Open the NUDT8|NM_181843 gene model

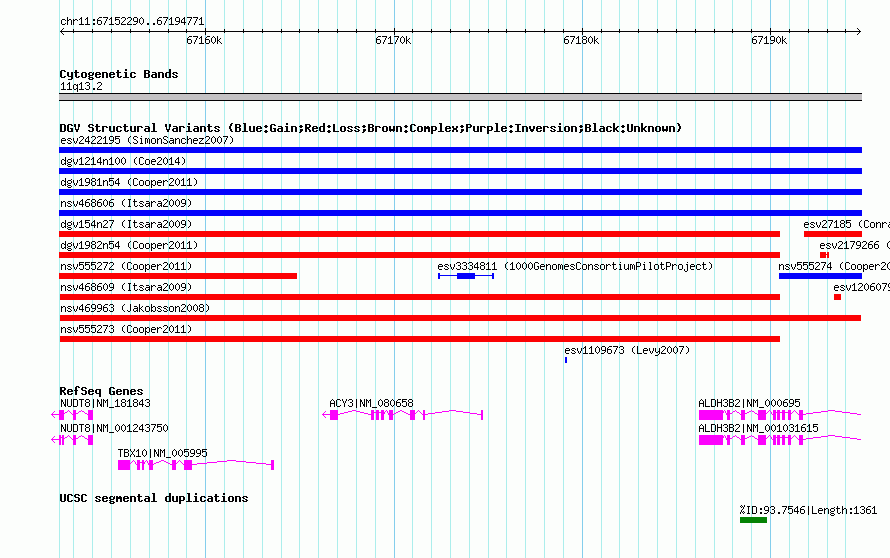coord(72,415)
